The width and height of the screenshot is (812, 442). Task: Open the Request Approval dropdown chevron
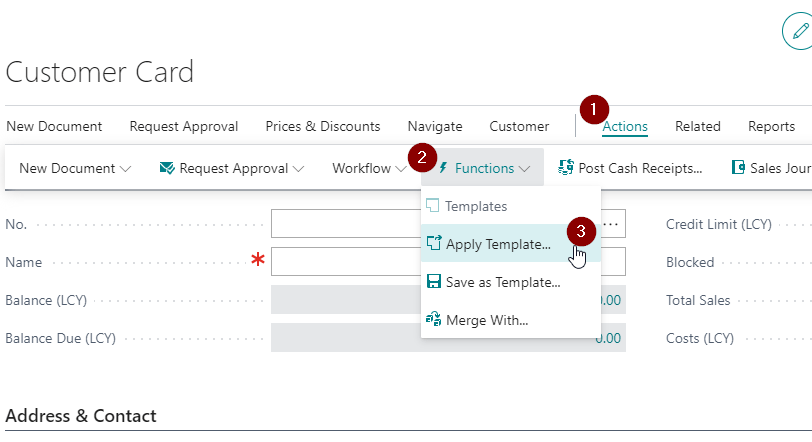(x=296, y=169)
